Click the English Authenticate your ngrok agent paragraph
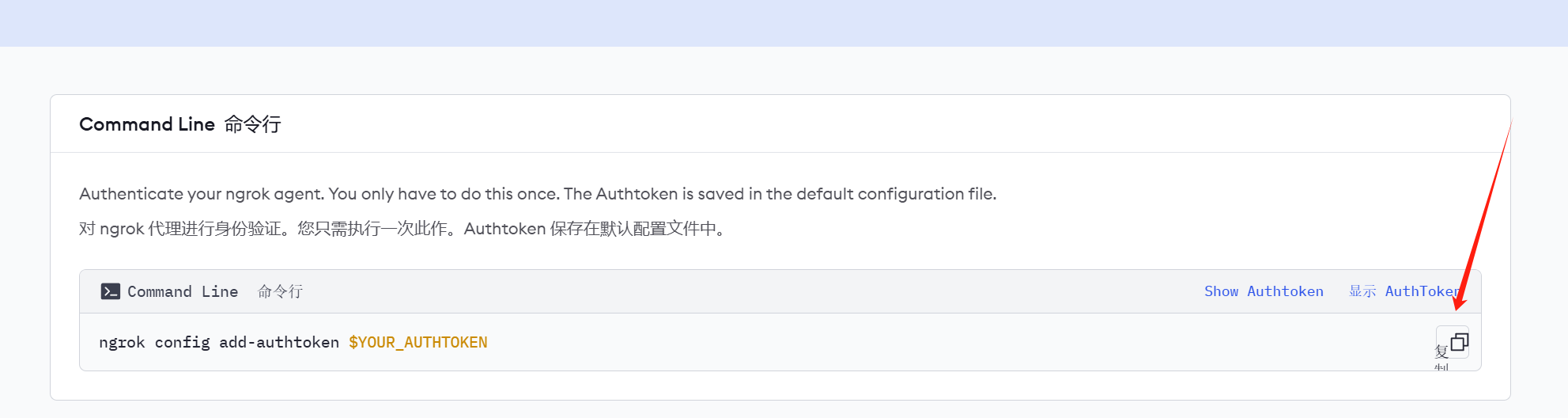Image resolution: width=1568 pixels, height=418 pixels. pyautogui.click(x=538, y=194)
